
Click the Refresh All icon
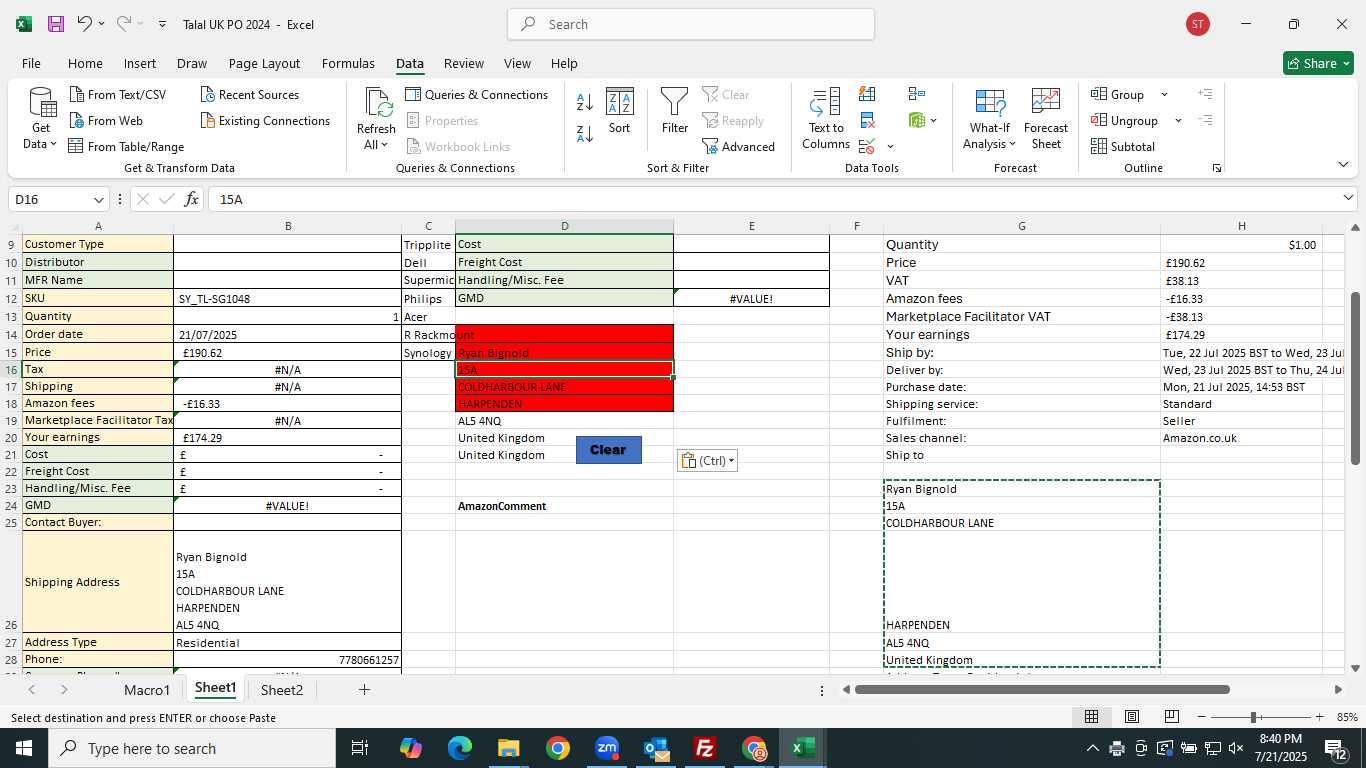coord(377,102)
